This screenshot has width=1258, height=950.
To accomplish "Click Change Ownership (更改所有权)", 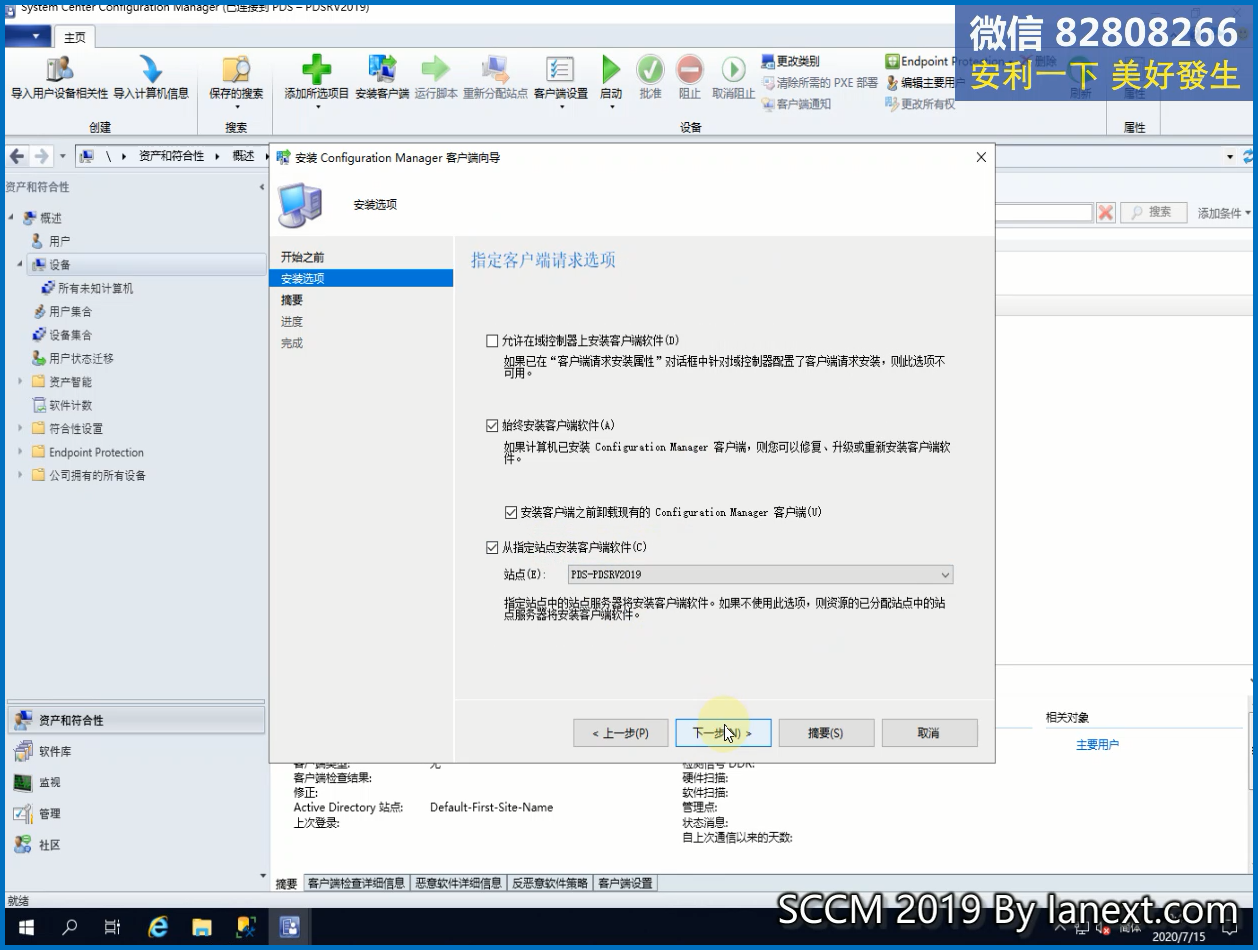I will [920, 104].
